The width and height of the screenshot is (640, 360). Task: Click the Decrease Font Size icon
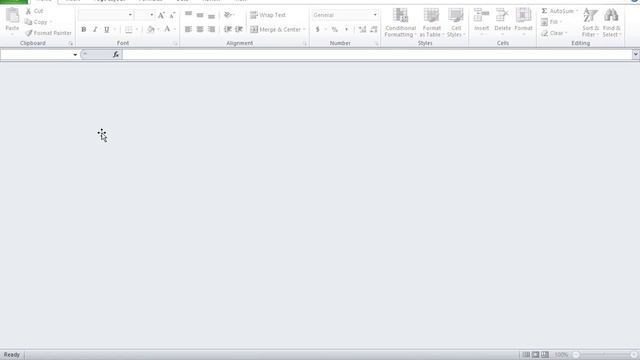pos(172,15)
